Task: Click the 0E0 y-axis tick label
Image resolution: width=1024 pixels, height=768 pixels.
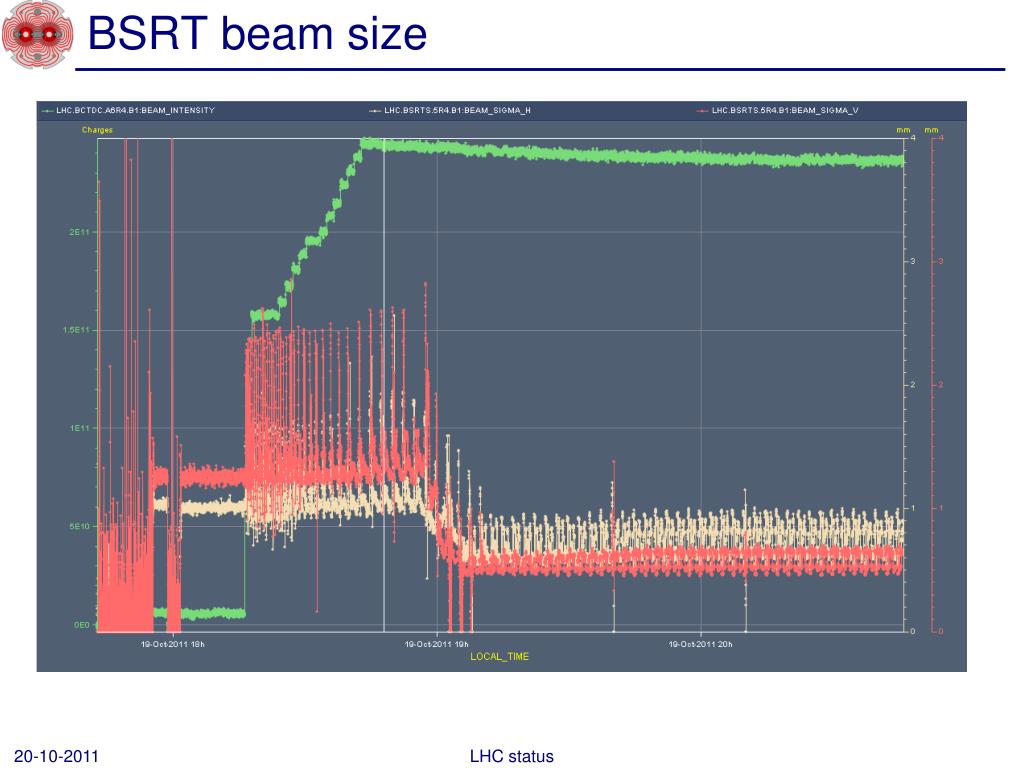Action: point(82,625)
